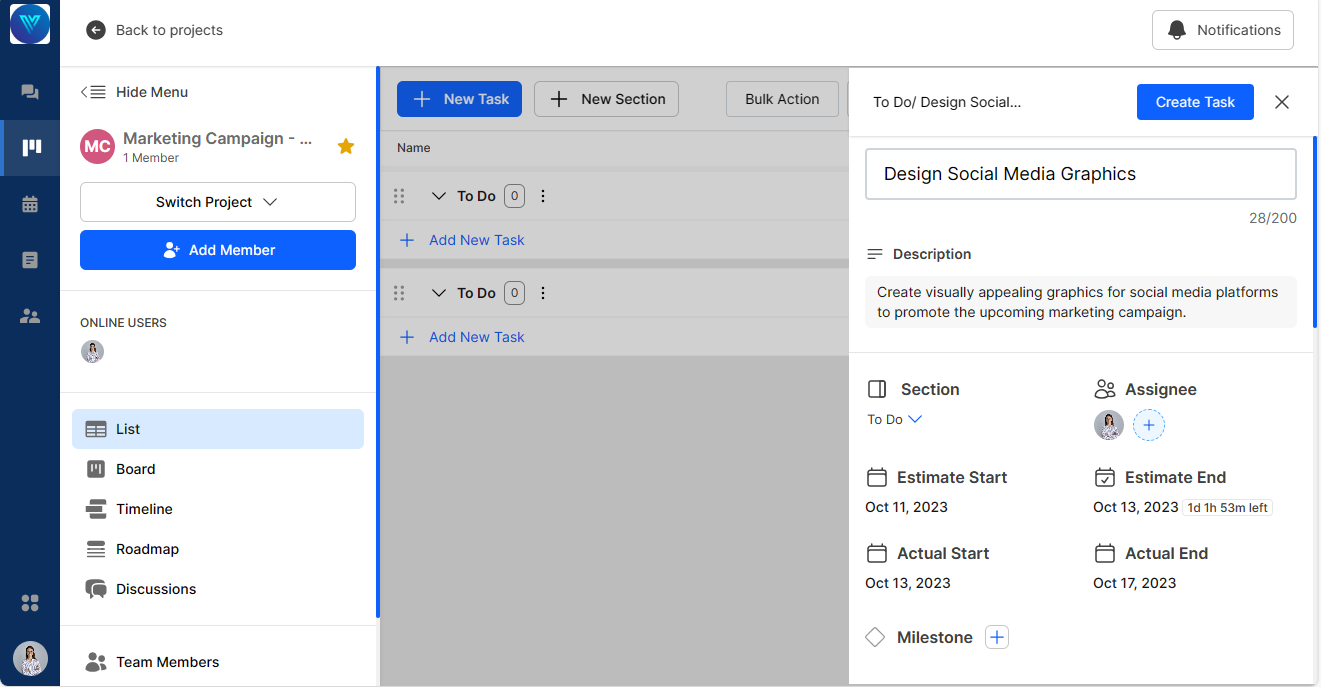Open the chat messages sidebar icon
Image resolution: width=1321 pixels, height=687 pixels.
click(x=30, y=92)
